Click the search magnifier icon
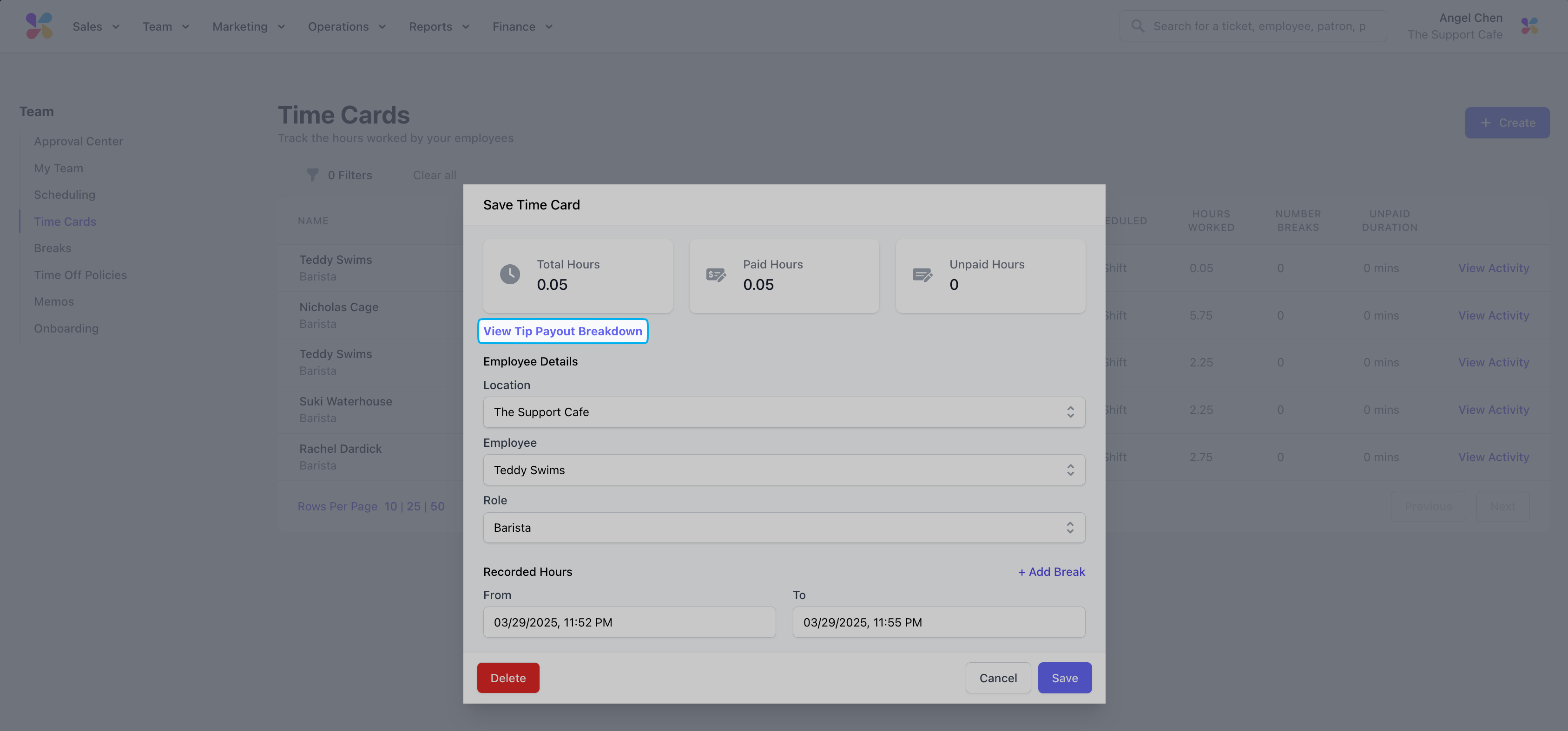This screenshot has width=1568, height=731. click(x=1137, y=26)
